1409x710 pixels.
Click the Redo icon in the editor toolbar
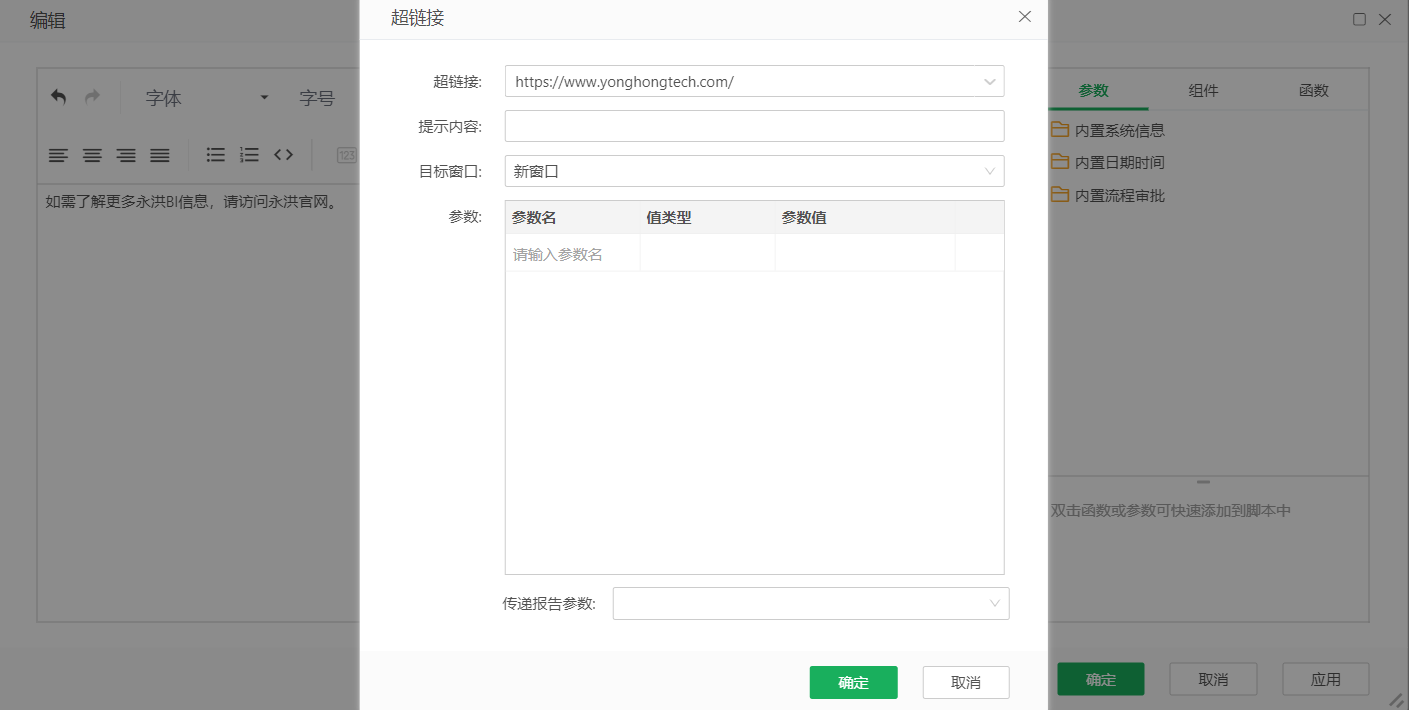91,96
